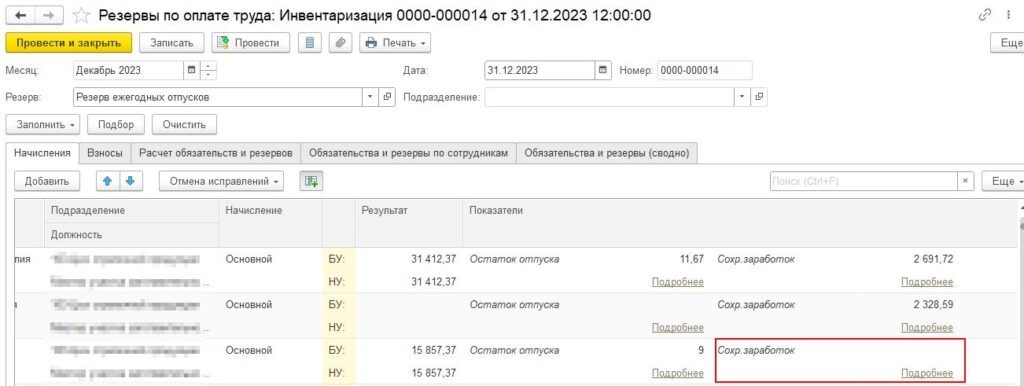
Task: Switch to the Взносы tab
Action: coord(104,153)
